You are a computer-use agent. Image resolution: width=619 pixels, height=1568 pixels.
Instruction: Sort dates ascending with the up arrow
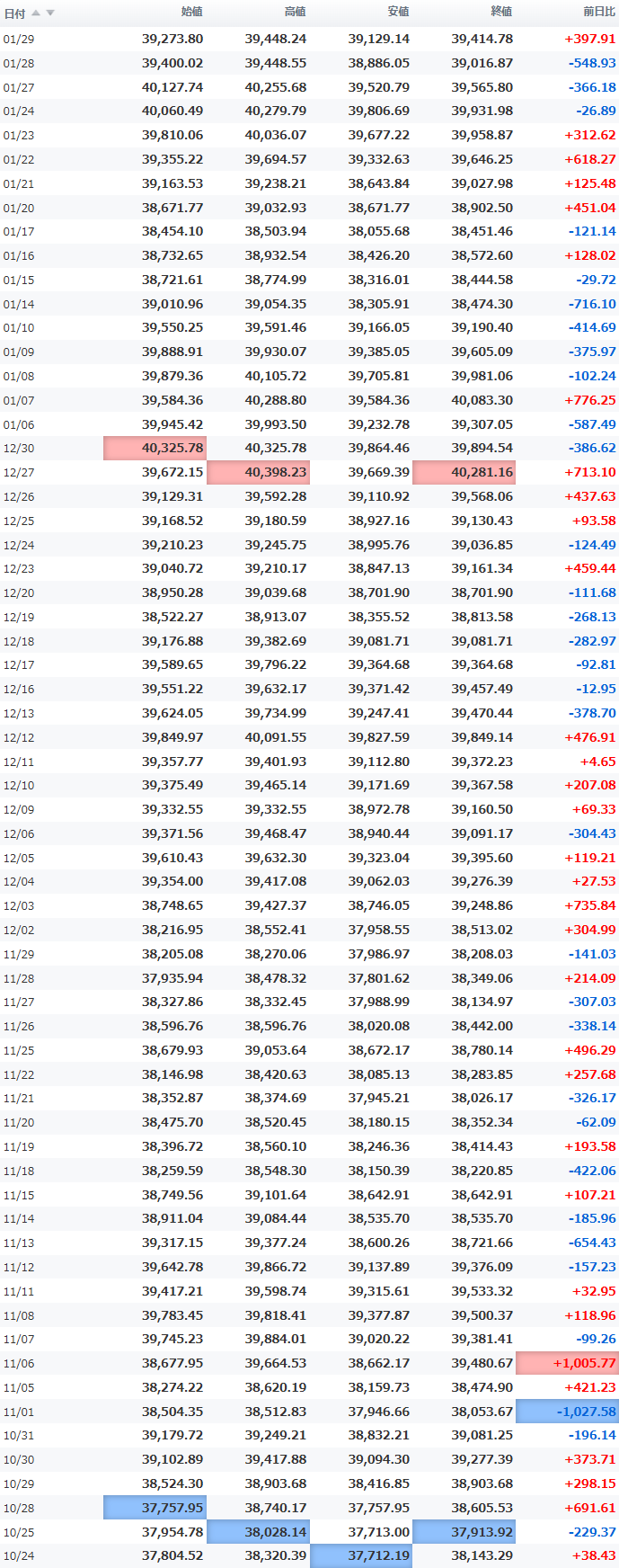(36, 13)
